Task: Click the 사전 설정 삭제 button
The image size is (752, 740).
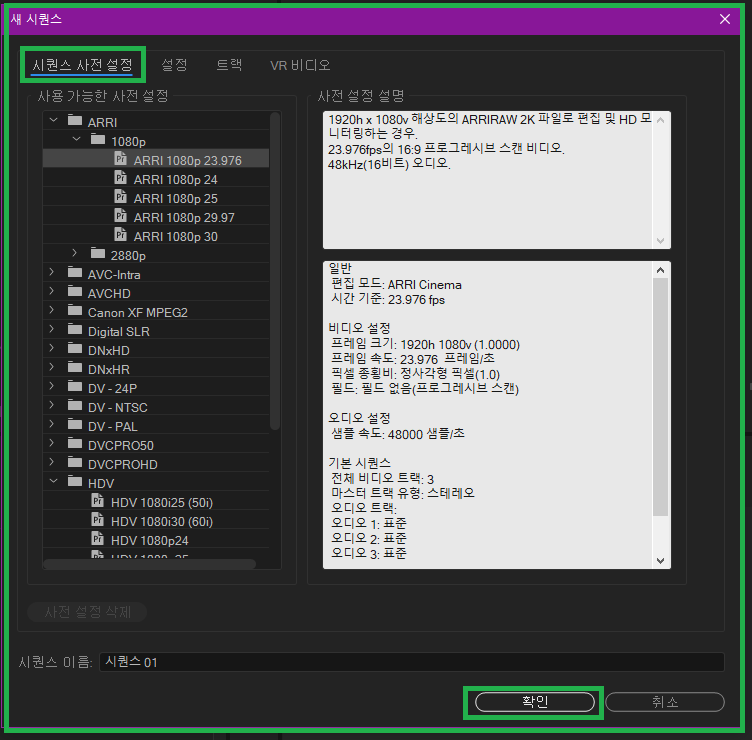Action: (87, 612)
